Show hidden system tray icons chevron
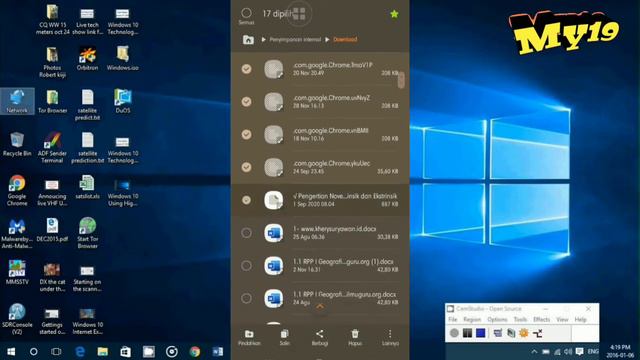This screenshot has height=360, width=640. coord(534,351)
